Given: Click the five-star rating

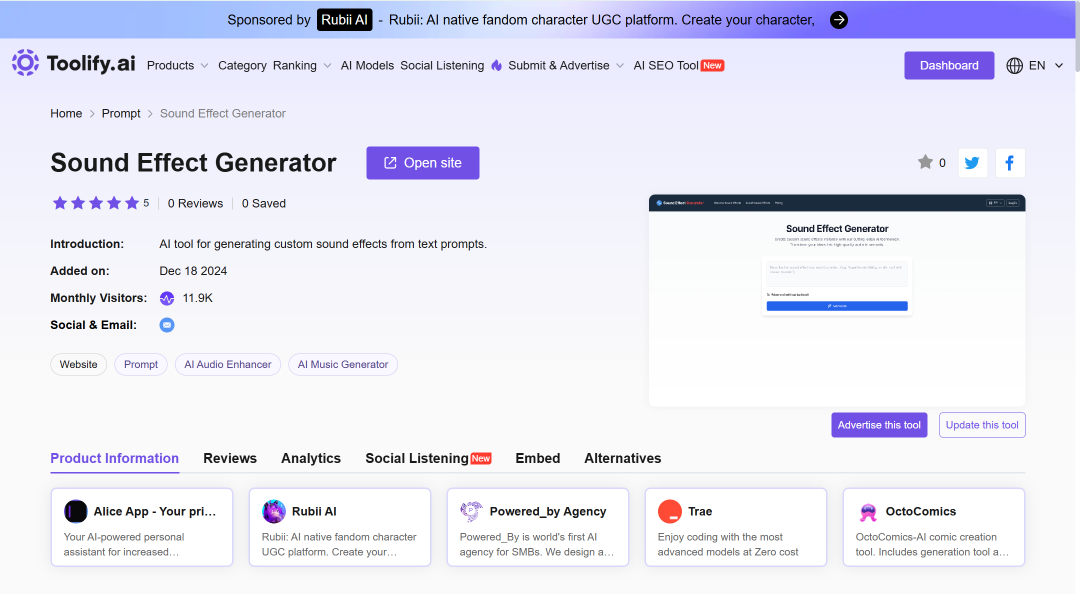Looking at the screenshot, I should pyautogui.click(x=96, y=203).
